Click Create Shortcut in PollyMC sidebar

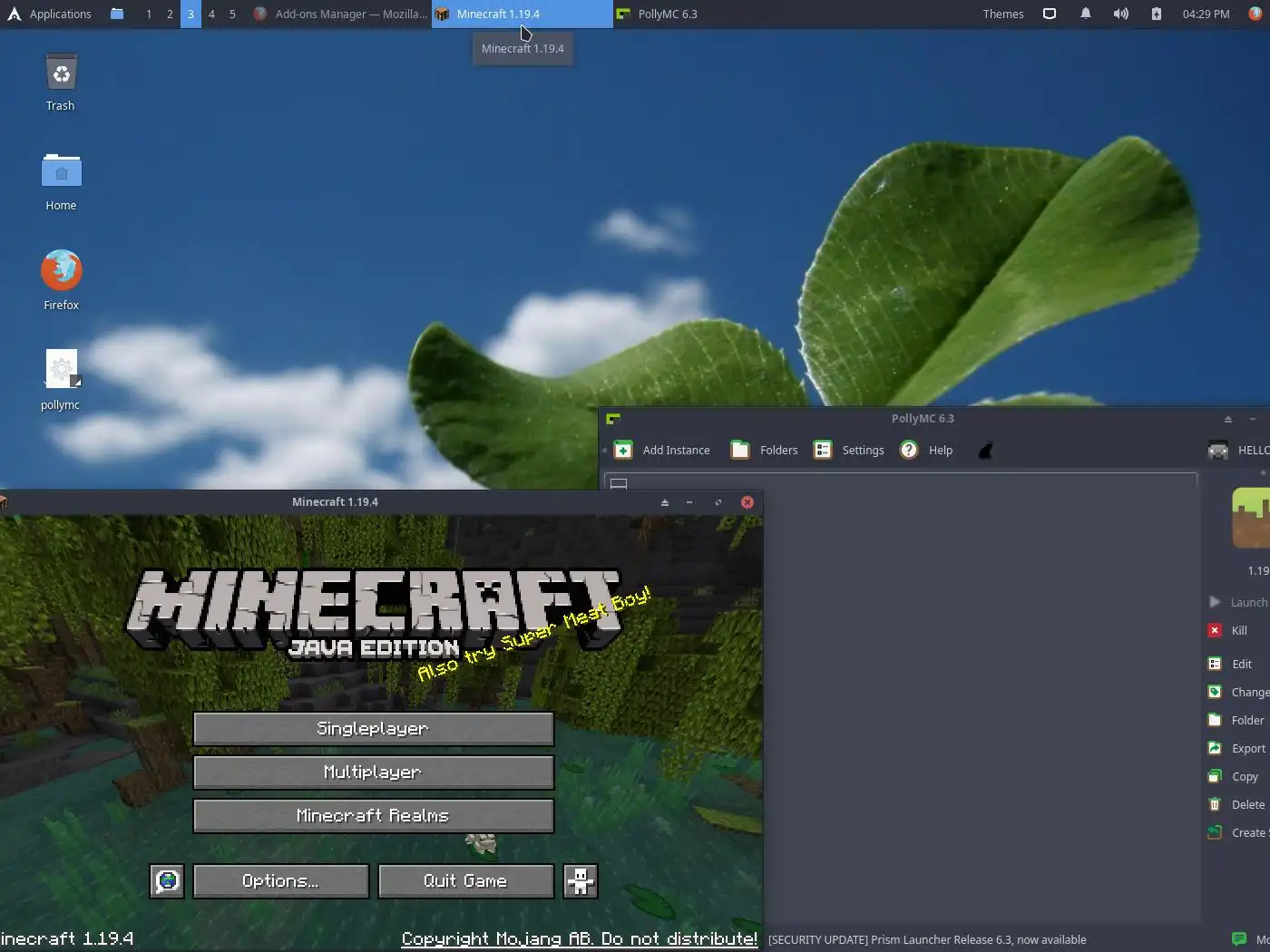pos(1238,832)
